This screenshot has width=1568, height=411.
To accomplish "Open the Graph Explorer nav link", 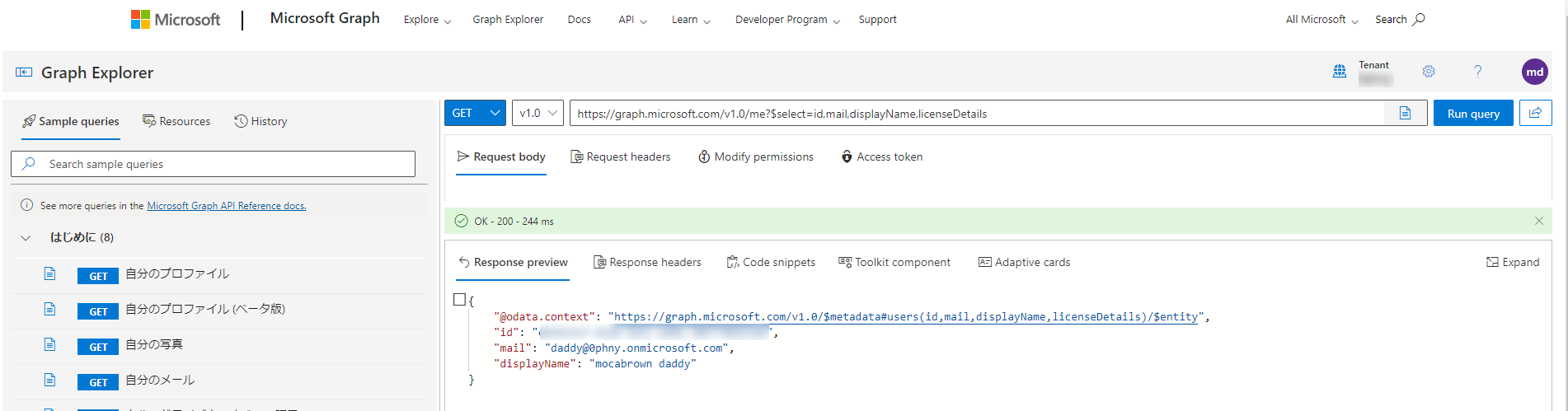I will 508,20.
